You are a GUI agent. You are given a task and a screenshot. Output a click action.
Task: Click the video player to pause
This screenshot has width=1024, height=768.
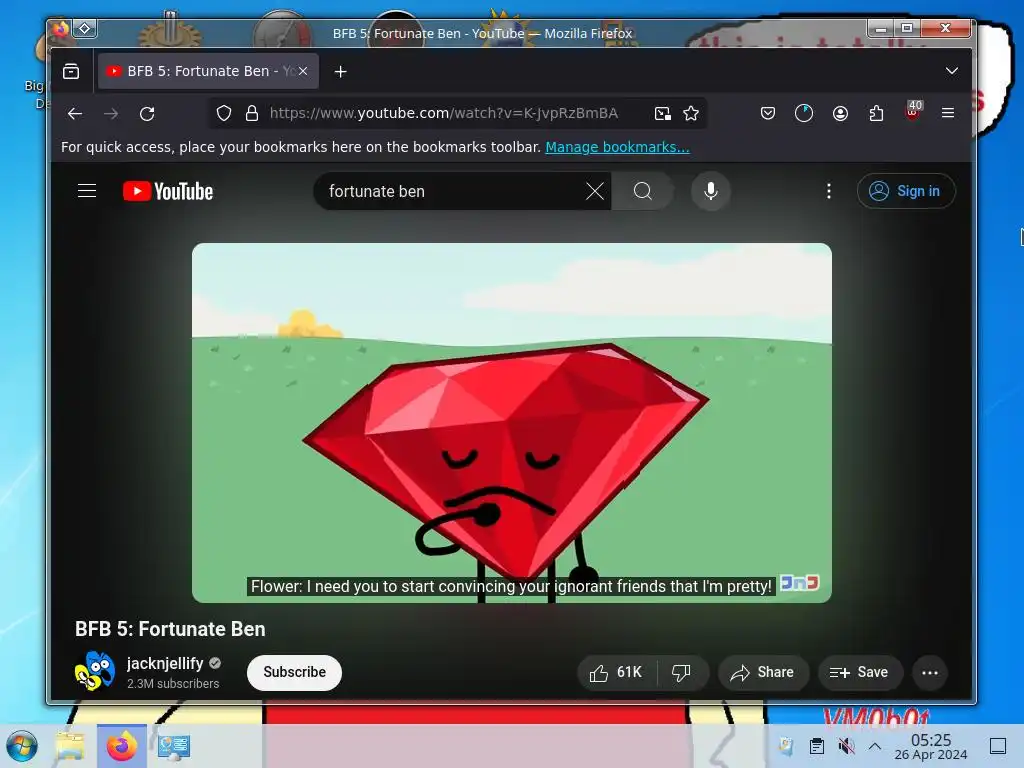tap(511, 423)
